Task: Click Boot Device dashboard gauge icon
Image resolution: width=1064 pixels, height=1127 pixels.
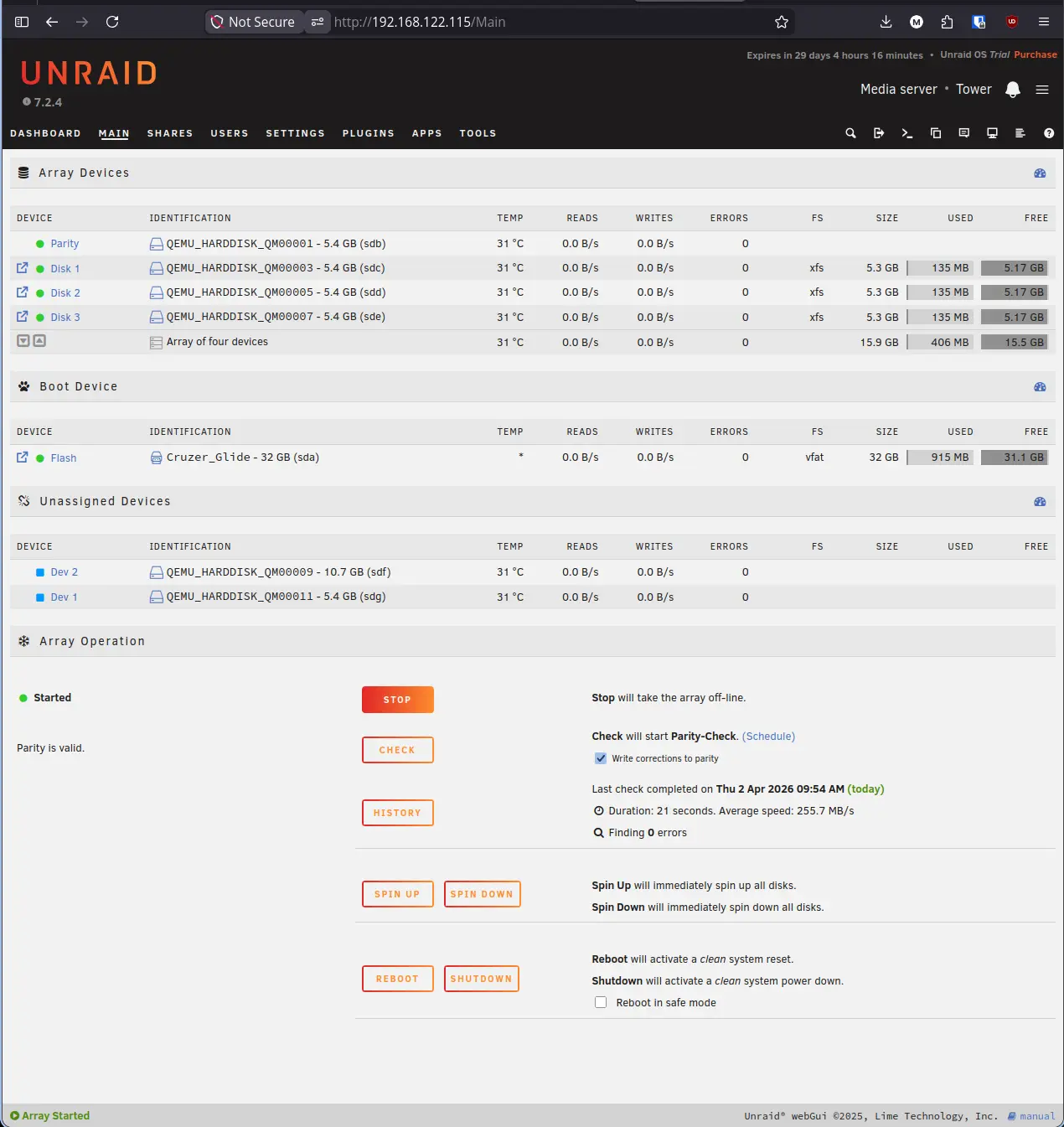Action: 1040,387
